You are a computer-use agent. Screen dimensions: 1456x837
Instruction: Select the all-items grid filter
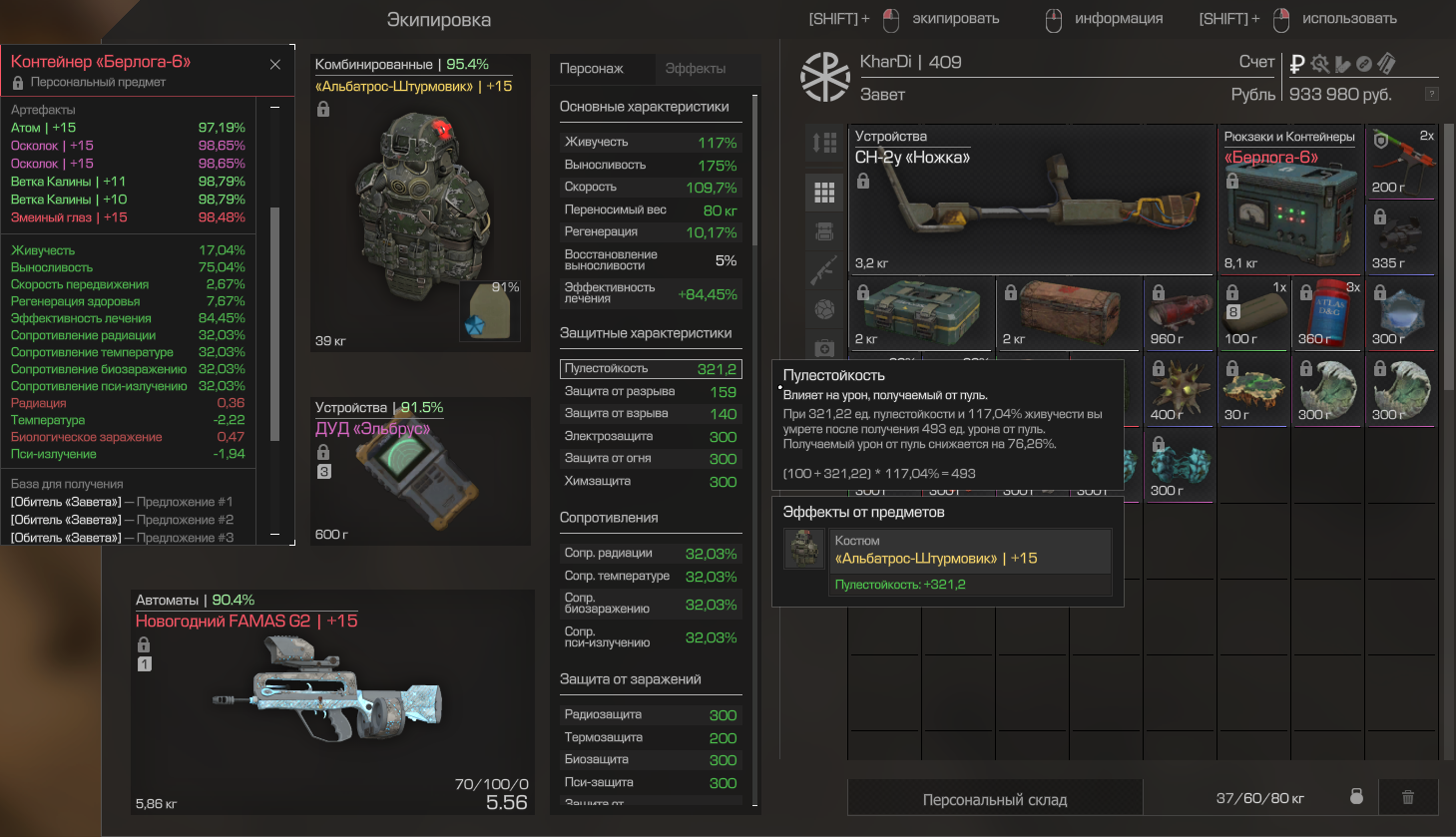(824, 192)
